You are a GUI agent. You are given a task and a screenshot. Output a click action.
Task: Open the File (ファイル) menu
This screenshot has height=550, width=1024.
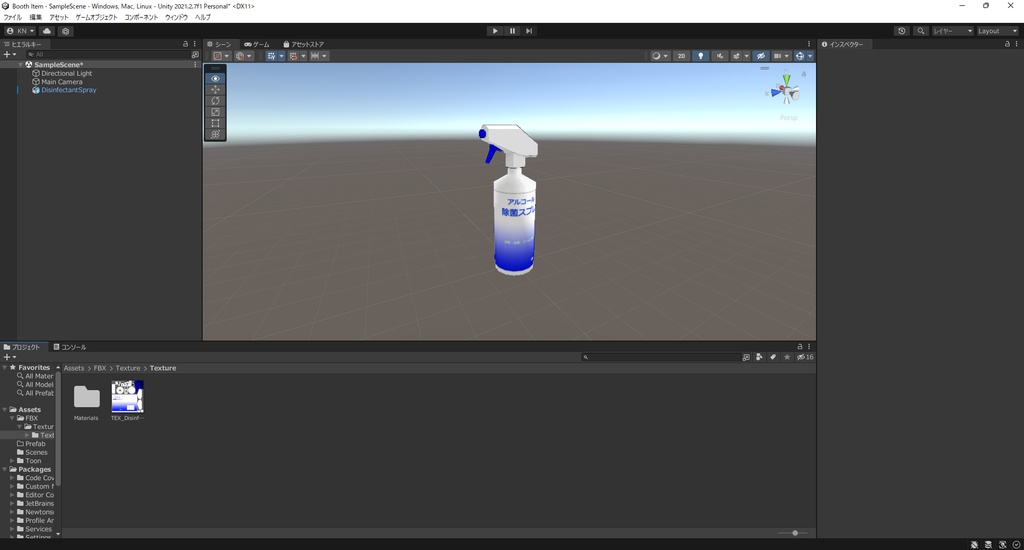tap(12, 17)
